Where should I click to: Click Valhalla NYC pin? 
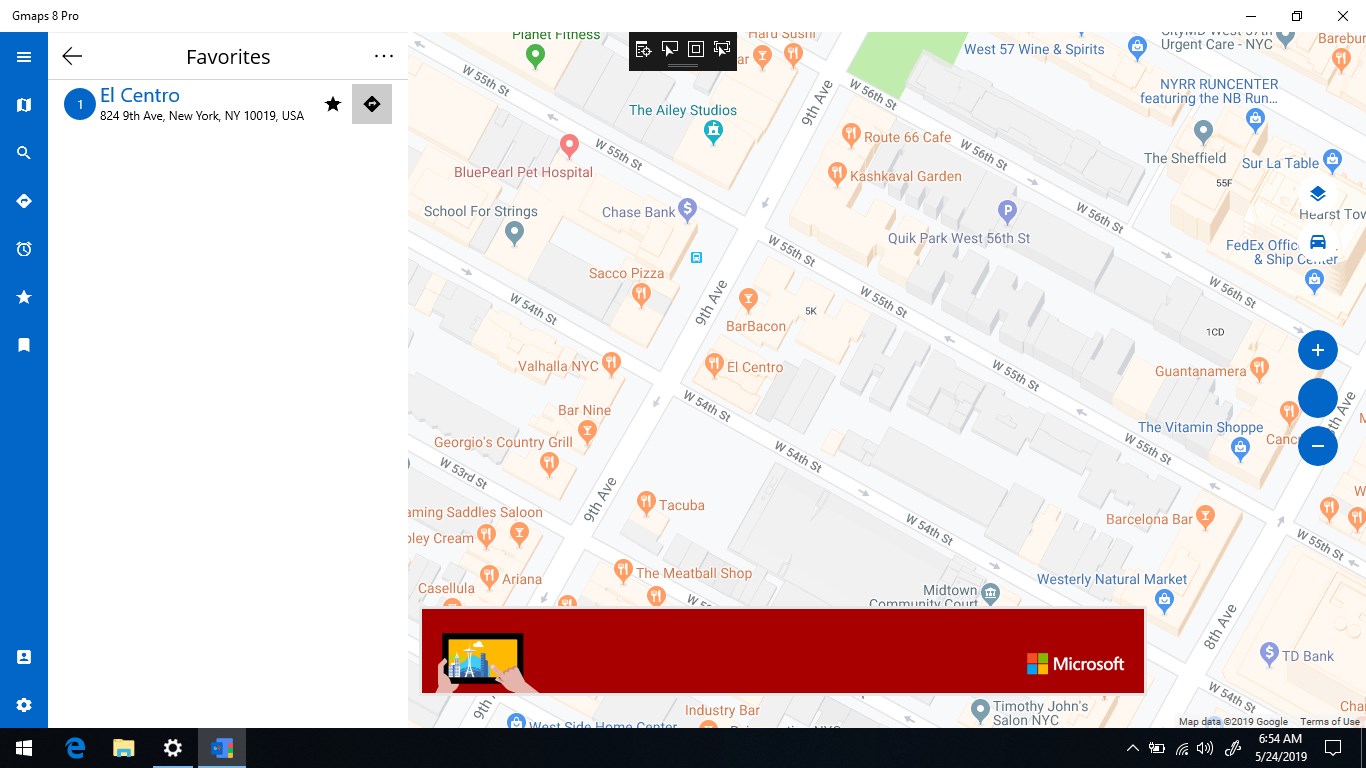612,365
